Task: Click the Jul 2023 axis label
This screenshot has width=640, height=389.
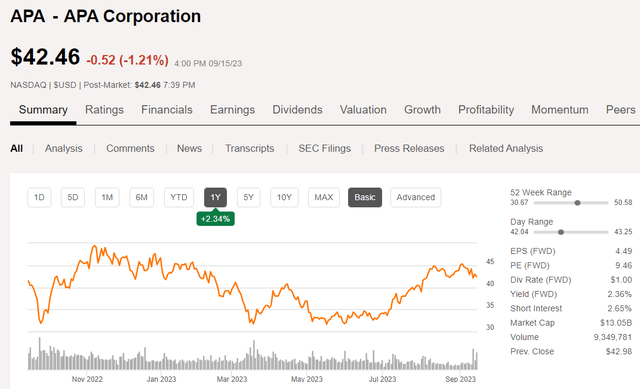Action: pos(382,379)
